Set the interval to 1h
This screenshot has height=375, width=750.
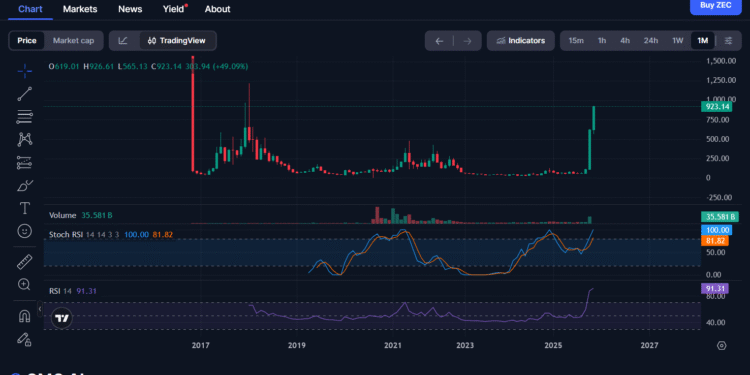602,41
